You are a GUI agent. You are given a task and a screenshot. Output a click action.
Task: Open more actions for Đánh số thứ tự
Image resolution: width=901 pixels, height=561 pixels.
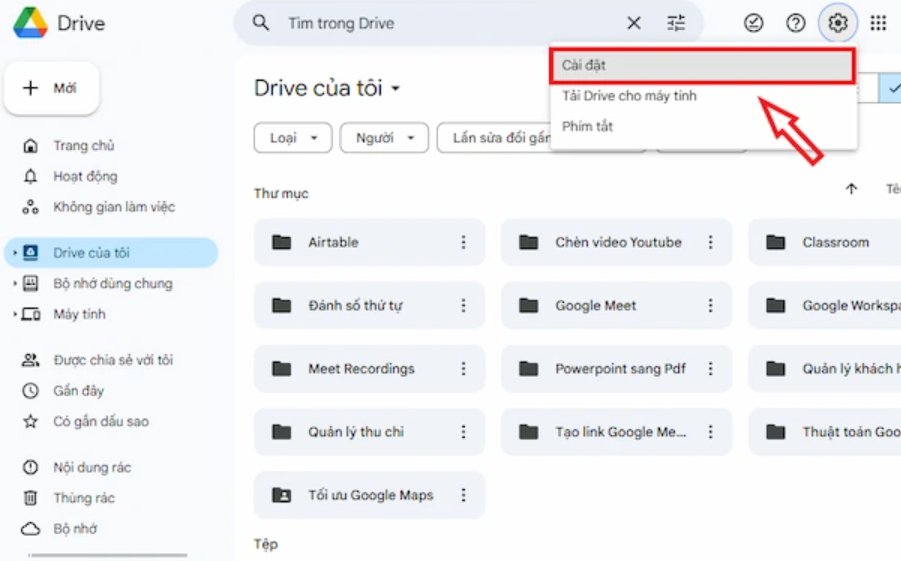coord(463,305)
